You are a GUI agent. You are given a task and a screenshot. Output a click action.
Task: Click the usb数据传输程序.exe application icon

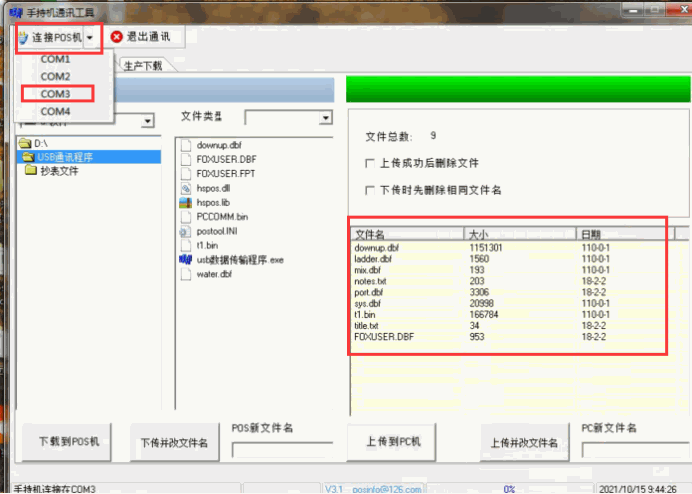tap(185, 259)
